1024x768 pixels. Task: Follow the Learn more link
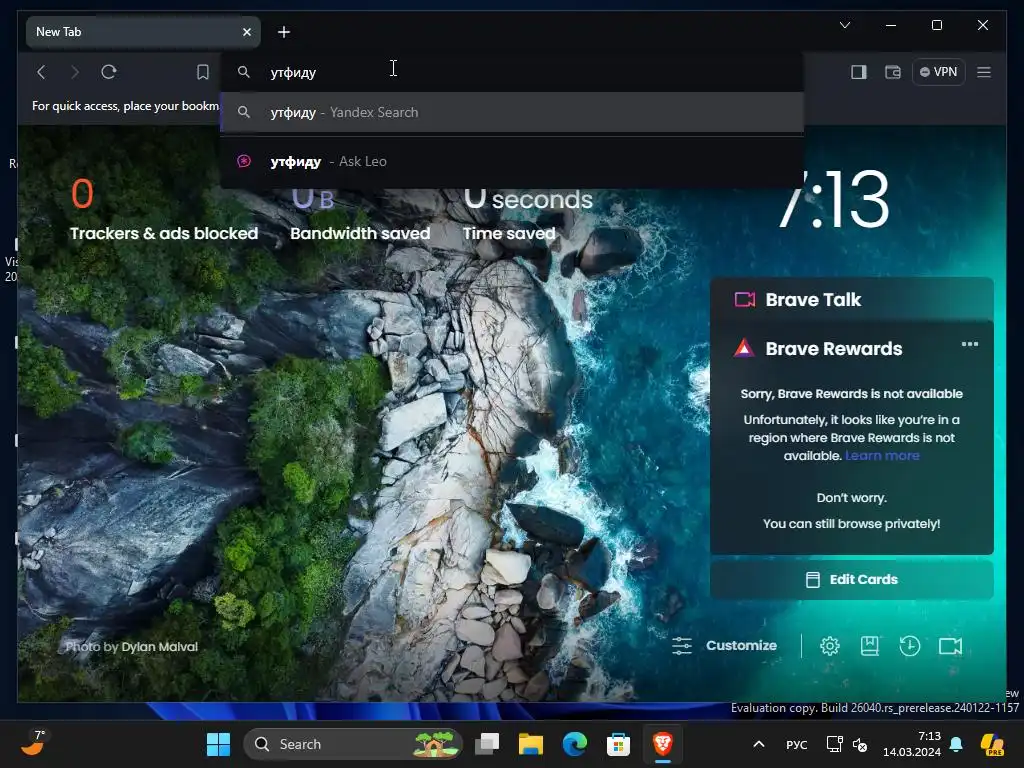[x=882, y=456]
